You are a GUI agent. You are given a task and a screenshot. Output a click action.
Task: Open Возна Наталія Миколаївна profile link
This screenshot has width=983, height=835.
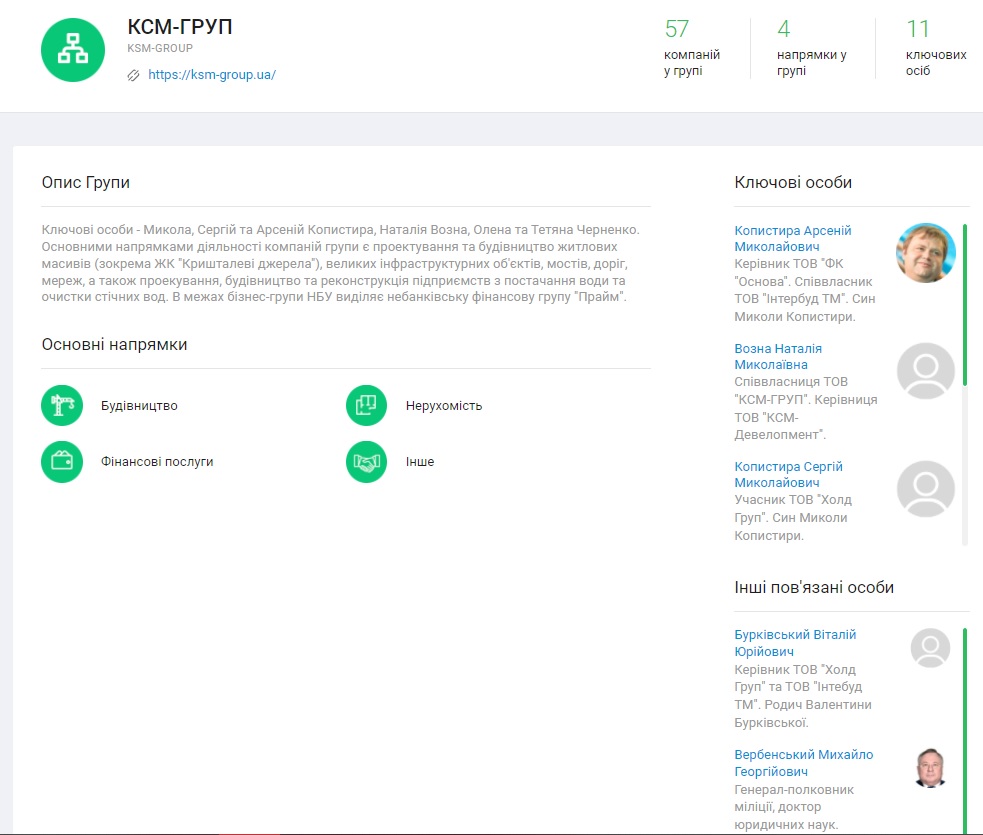coord(777,356)
